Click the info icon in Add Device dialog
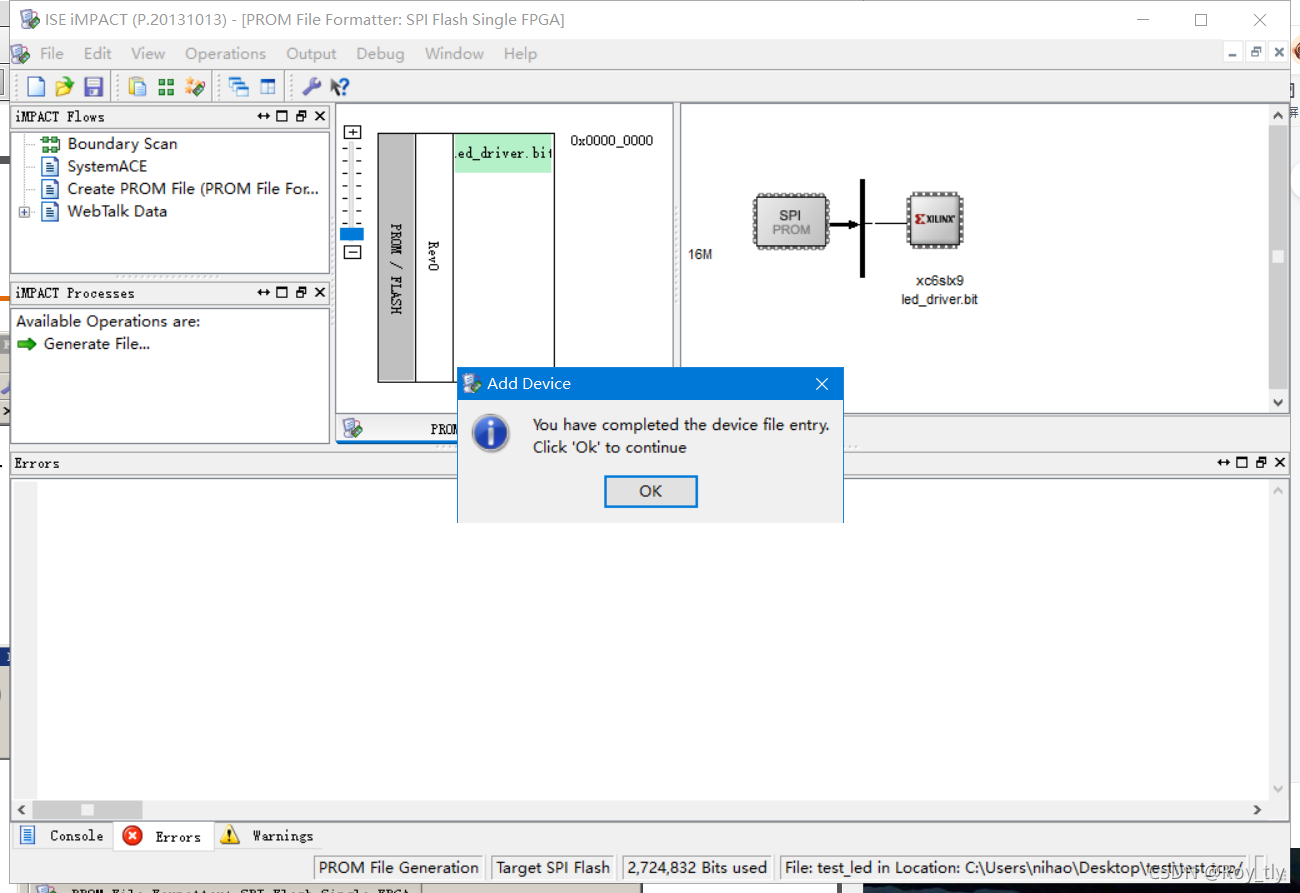Screen dimensions: 1300x893 point(491,435)
